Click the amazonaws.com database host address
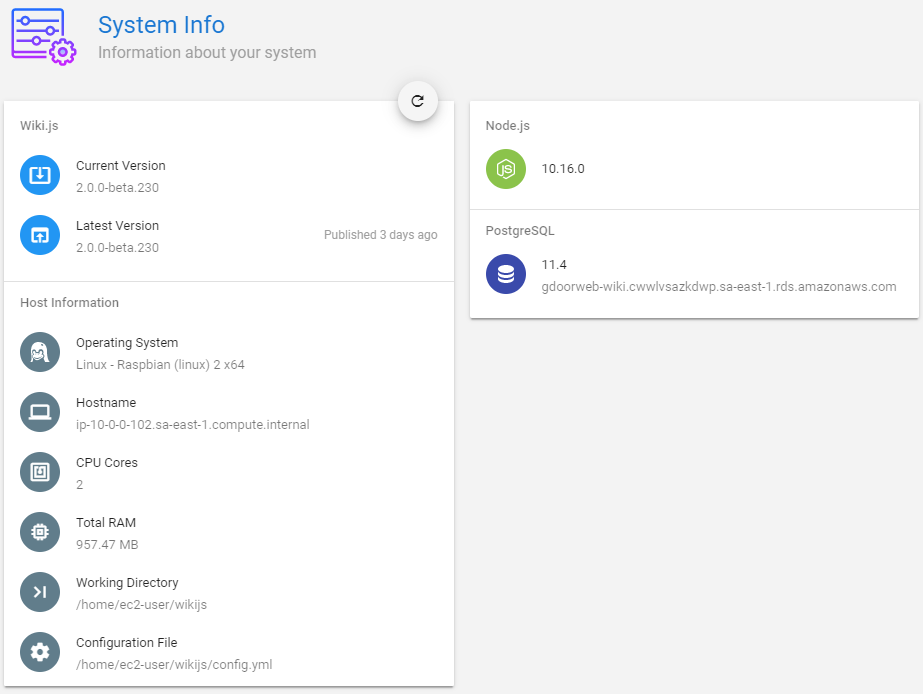 [719, 287]
